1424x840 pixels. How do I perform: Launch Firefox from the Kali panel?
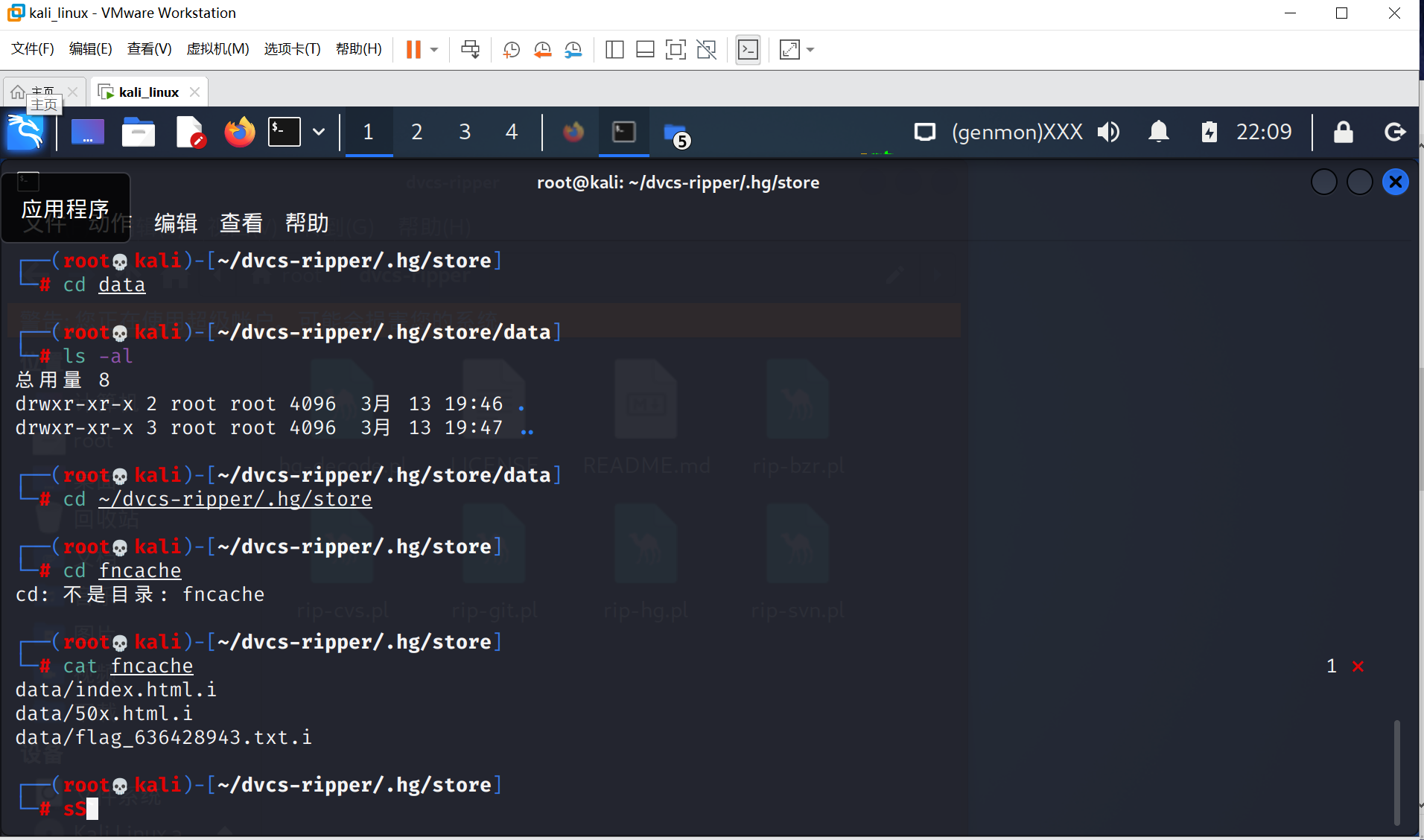pyautogui.click(x=240, y=133)
